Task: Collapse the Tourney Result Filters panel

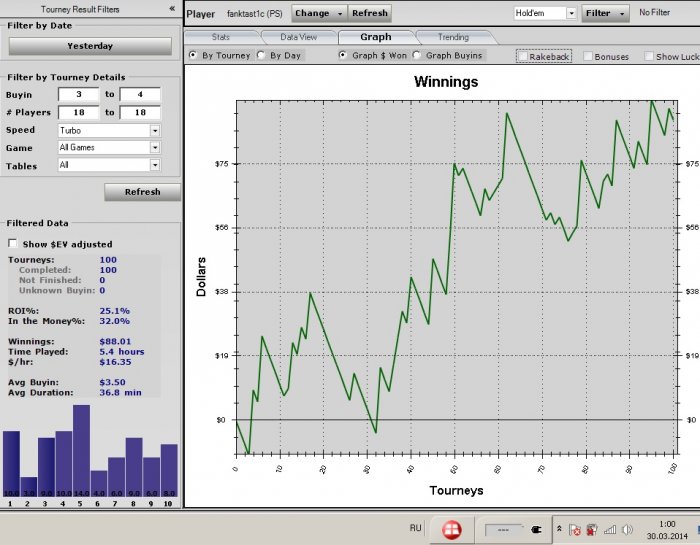Action: pyautogui.click(x=172, y=8)
